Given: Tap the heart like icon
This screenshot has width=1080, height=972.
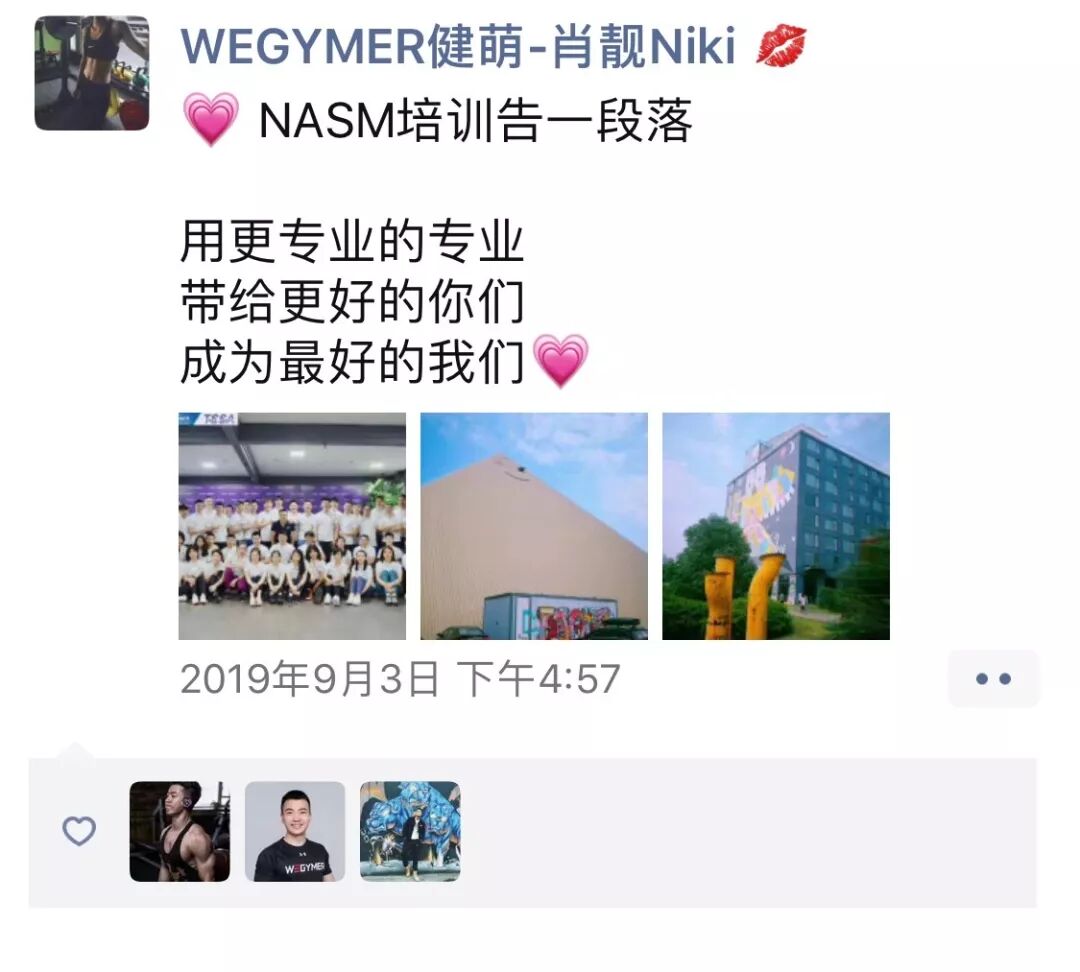Looking at the screenshot, I should tap(79, 831).
